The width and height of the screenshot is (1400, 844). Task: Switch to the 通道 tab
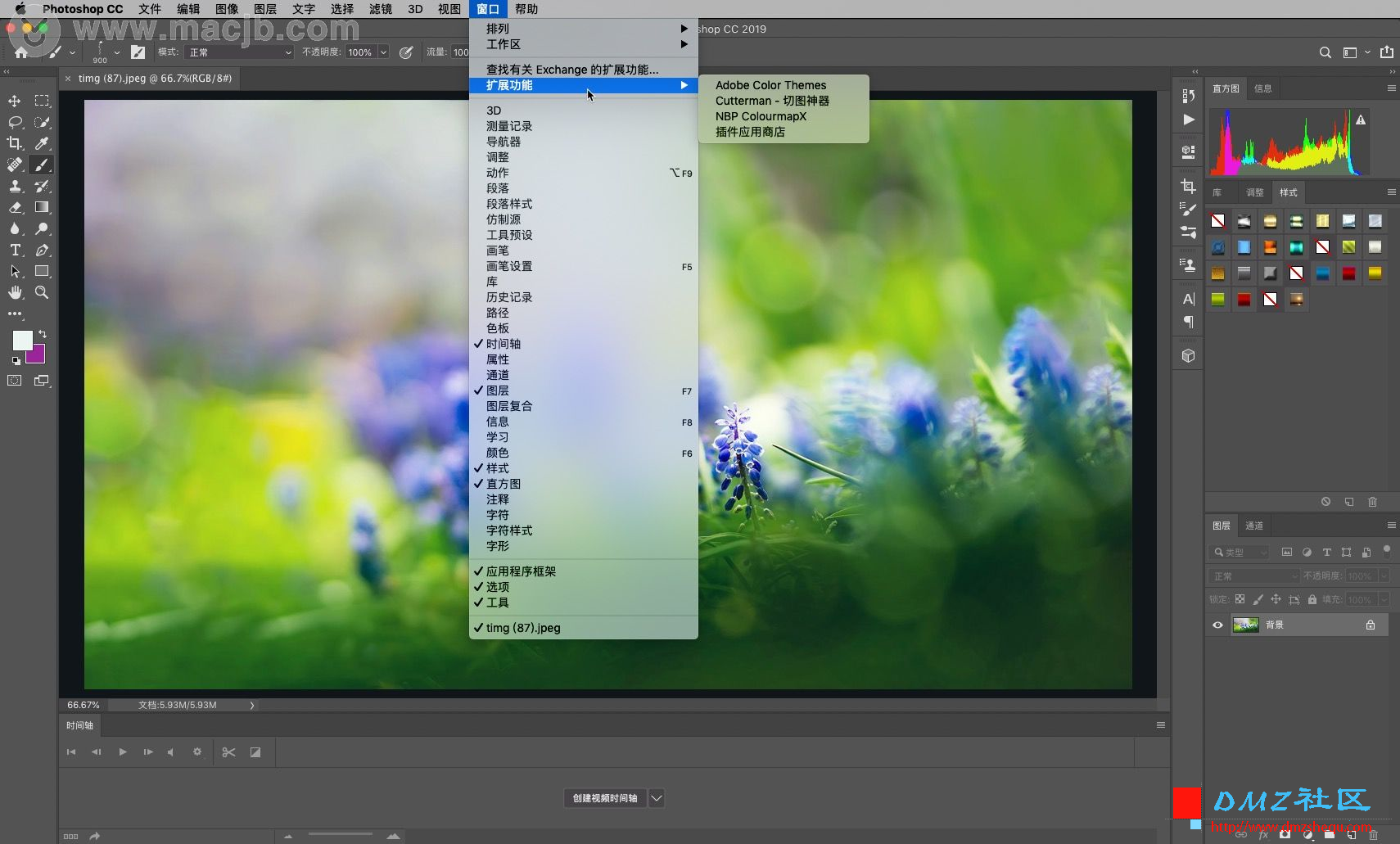[x=1254, y=526]
